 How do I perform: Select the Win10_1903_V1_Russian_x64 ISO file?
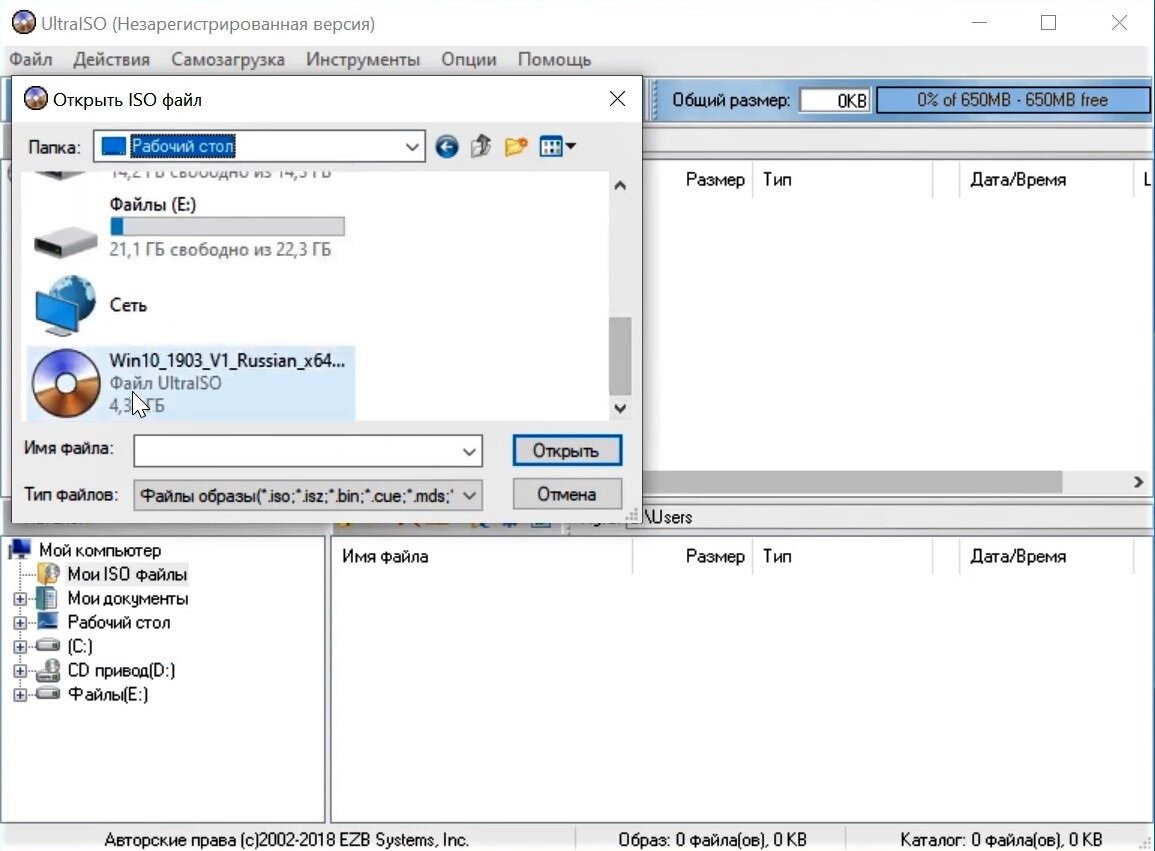tap(191, 383)
